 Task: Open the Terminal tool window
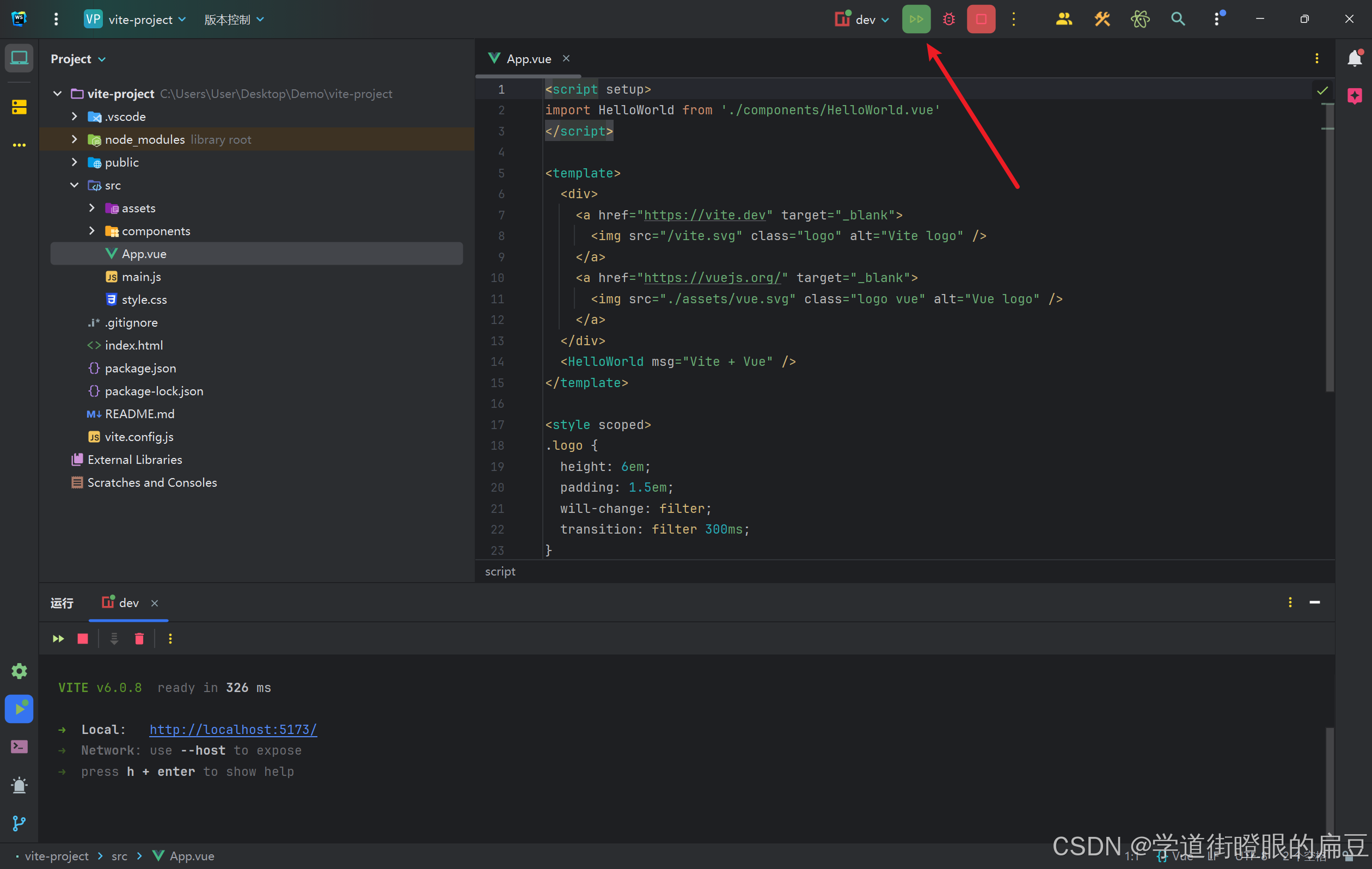(x=20, y=746)
